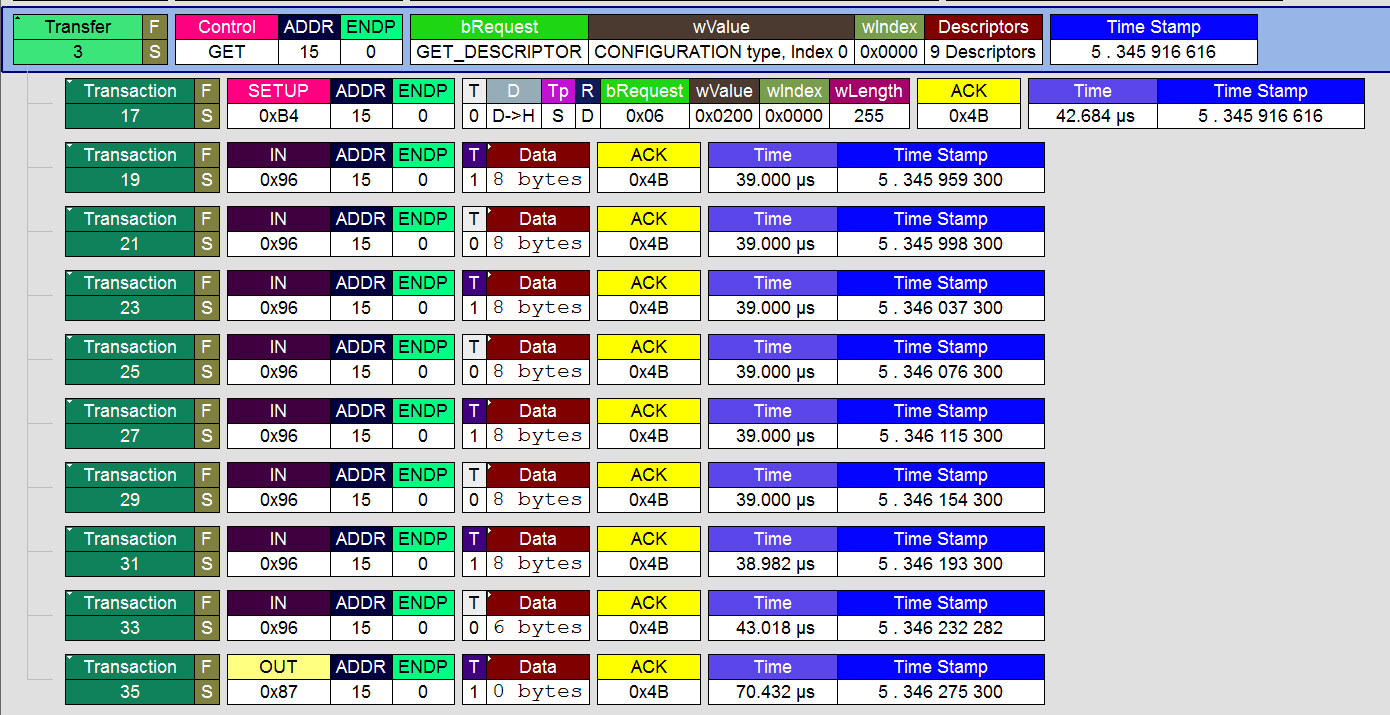Viewport: 1390px width, 715px height.
Task: Click the wLength 255 cell in Transaction 17
Action: pos(869,103)
